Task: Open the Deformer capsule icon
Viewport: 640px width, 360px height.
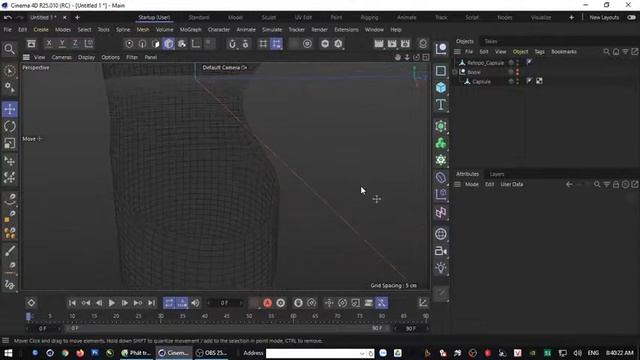Action: coord(441,178)
